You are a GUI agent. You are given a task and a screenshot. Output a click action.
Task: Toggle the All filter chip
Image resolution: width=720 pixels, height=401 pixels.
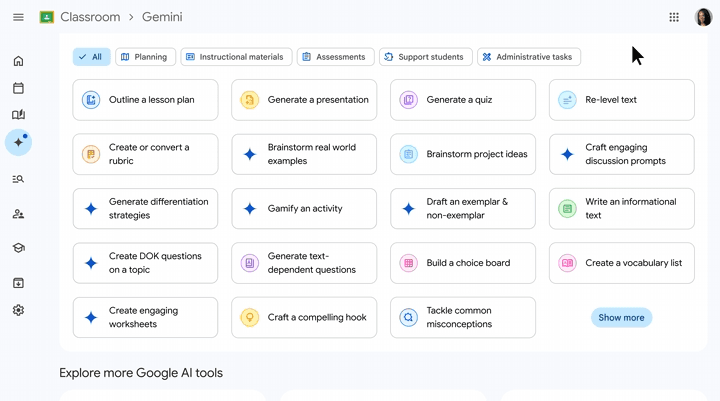[91, 57]
